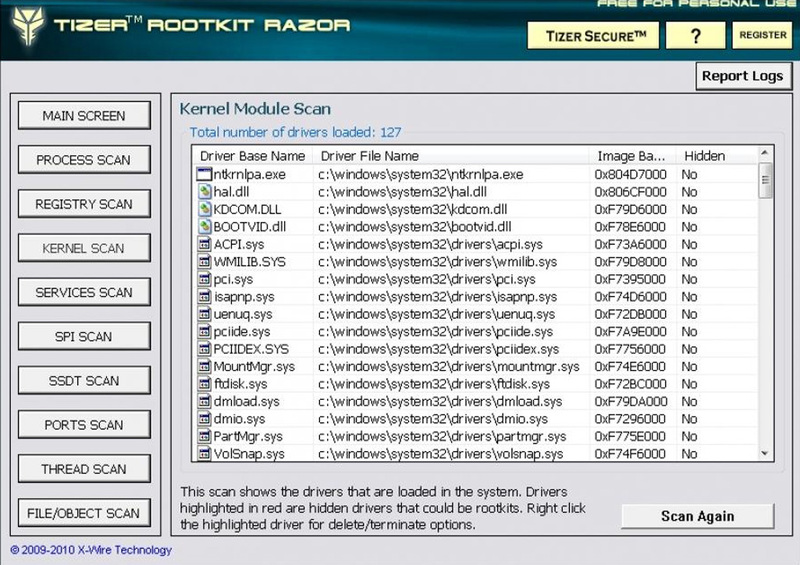Click ACPI.sys driver icon

(204, 244)
